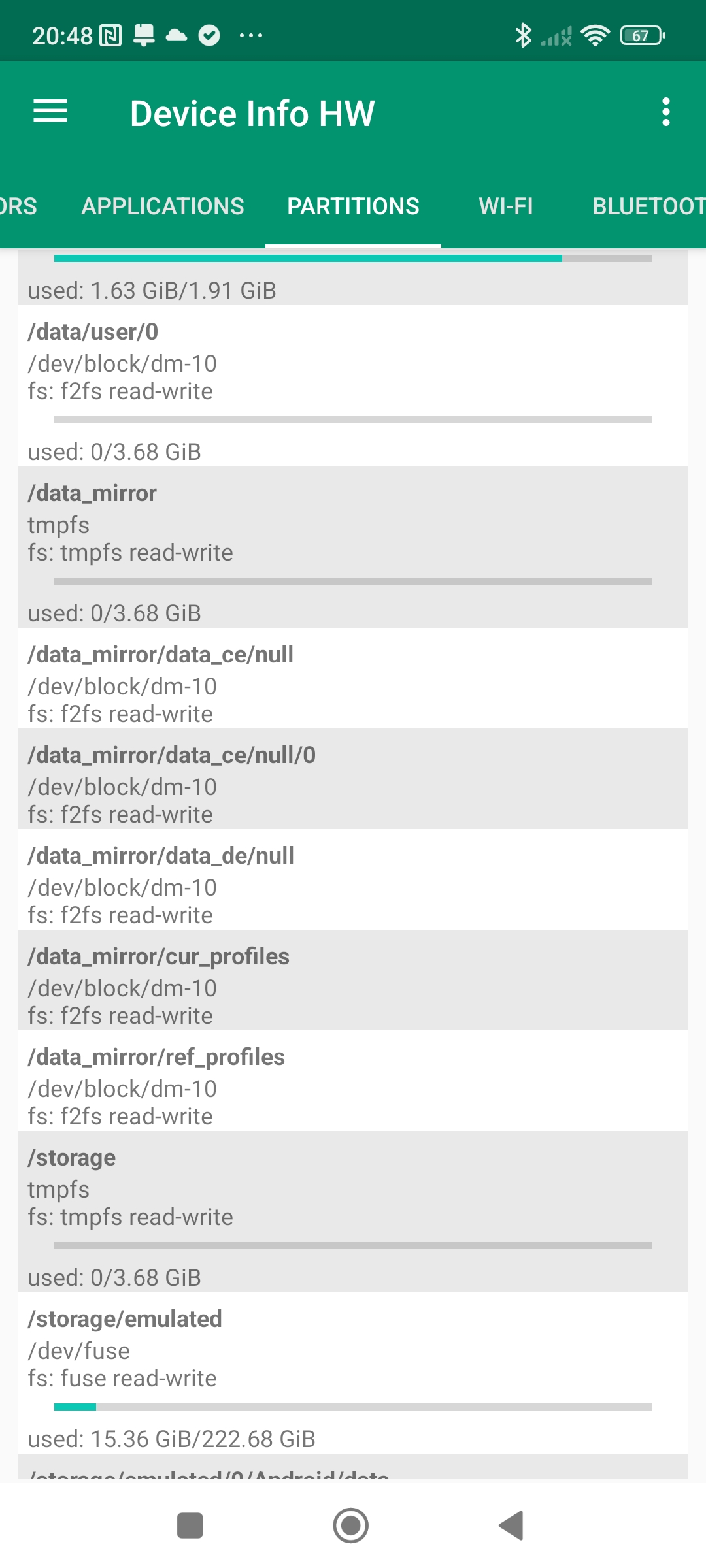Select the /data_mirror/cur_profiles partition row
Image resolution: width=706 pixels, height=1568 pixels.
(353, 980)
